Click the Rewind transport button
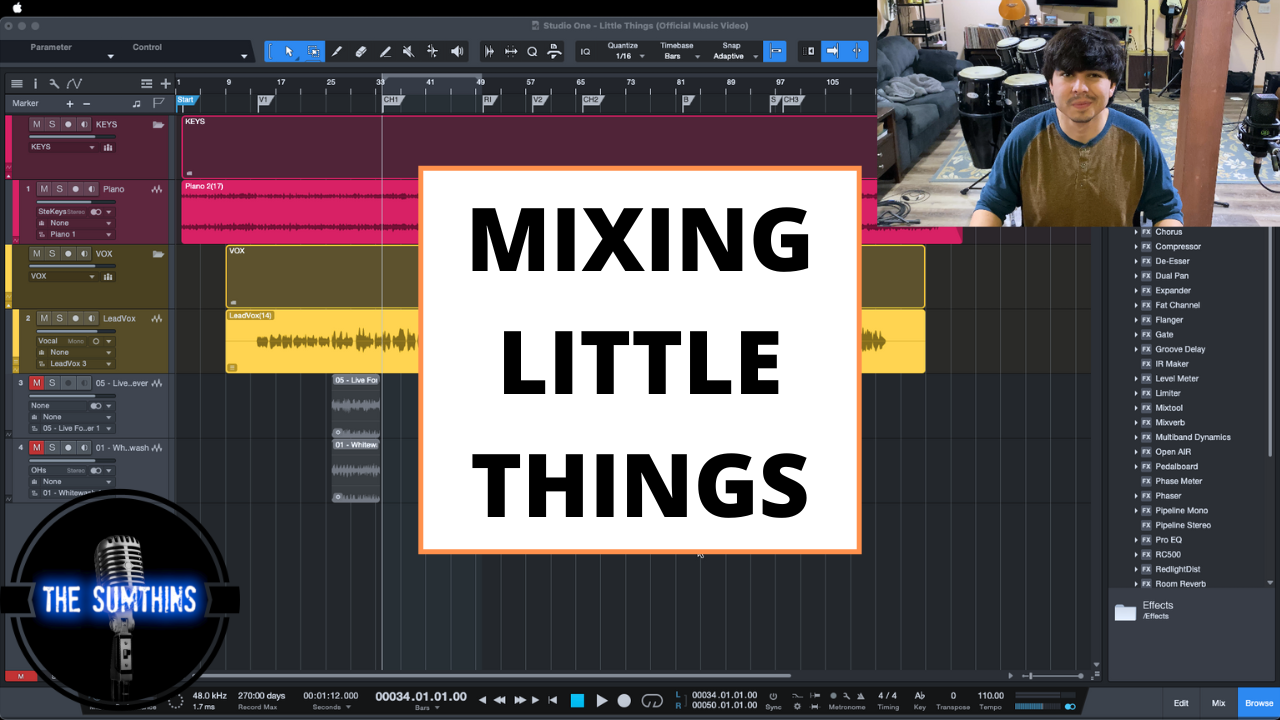Image resolution: width=1280 pixels, height=720 pixels. (500, 701)
